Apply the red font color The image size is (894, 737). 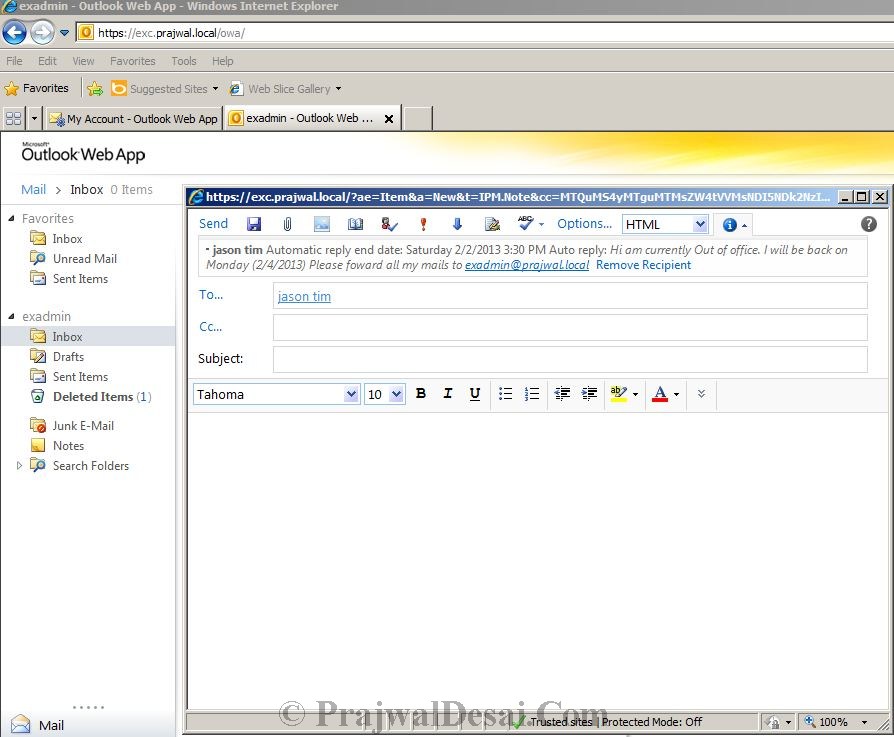[660, 394]
